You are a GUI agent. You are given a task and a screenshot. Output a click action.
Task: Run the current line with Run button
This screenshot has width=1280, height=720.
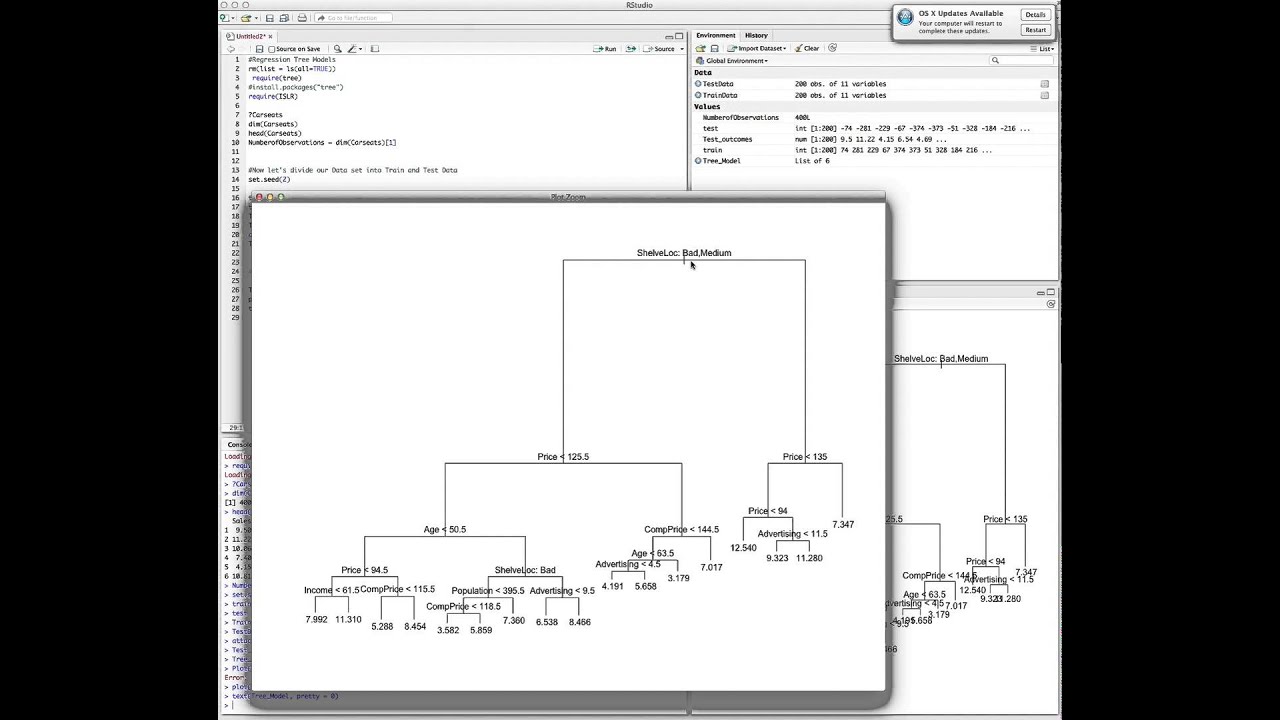click(605, 48)
